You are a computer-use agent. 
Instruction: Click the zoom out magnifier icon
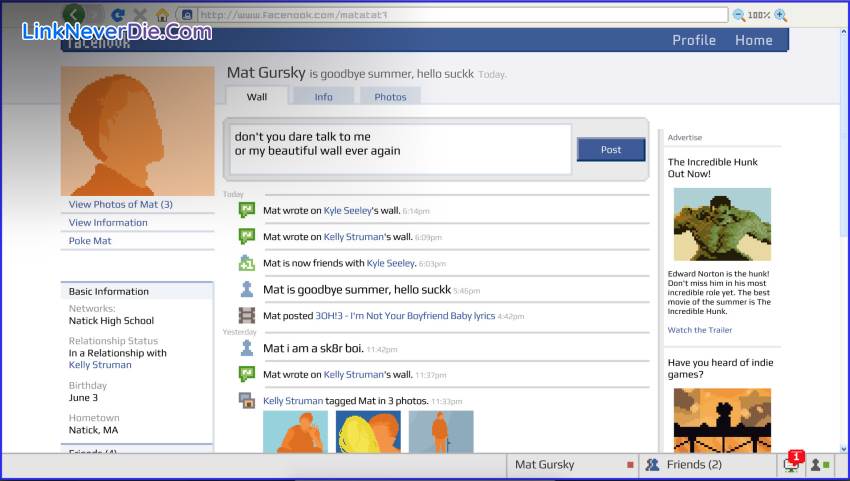coord(739,15)
